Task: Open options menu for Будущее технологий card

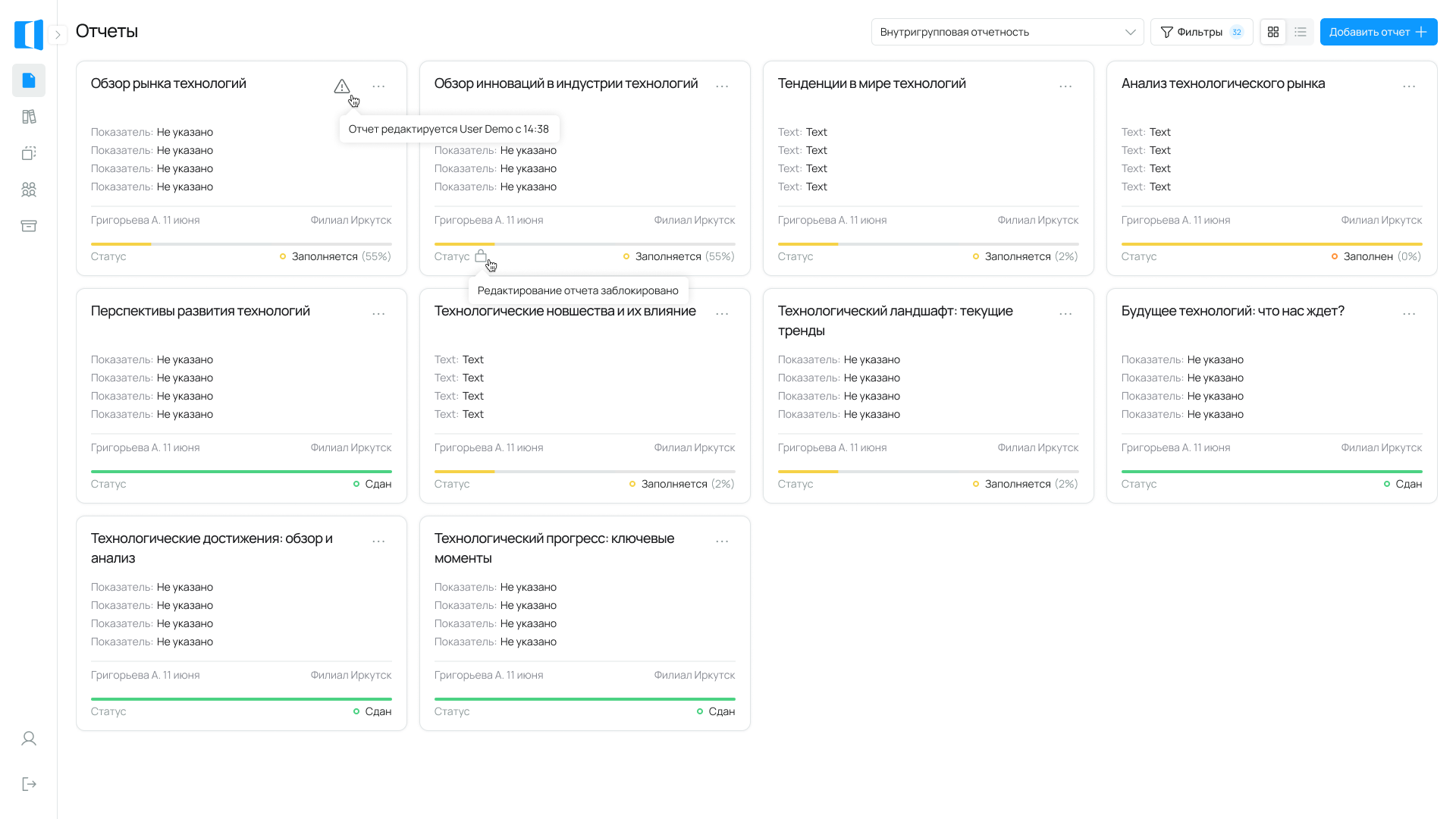Action: coord(1409,314)
